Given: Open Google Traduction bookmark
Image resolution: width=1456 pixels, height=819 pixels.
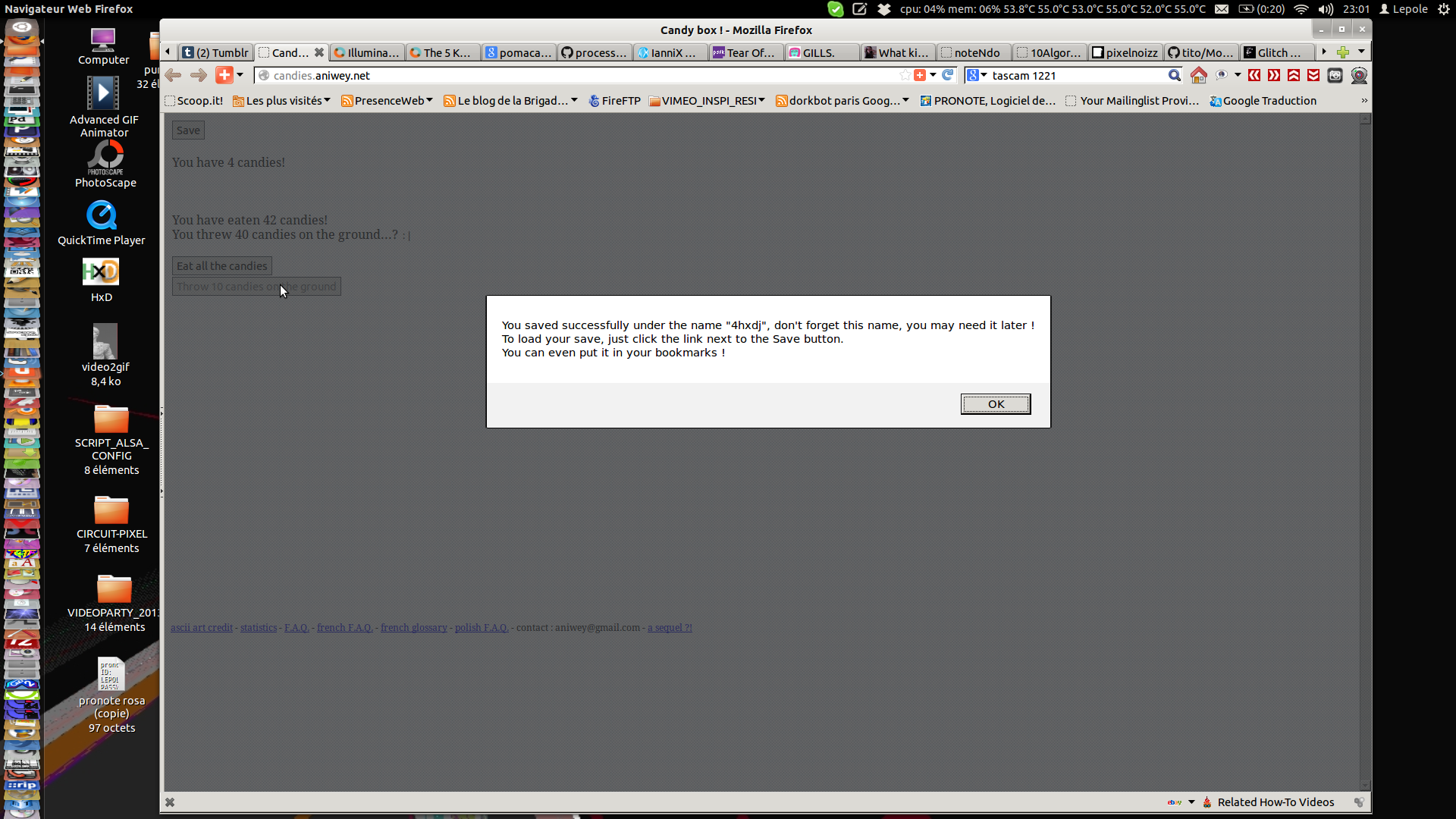Looking at the screenshot, I should [1263, 101].
